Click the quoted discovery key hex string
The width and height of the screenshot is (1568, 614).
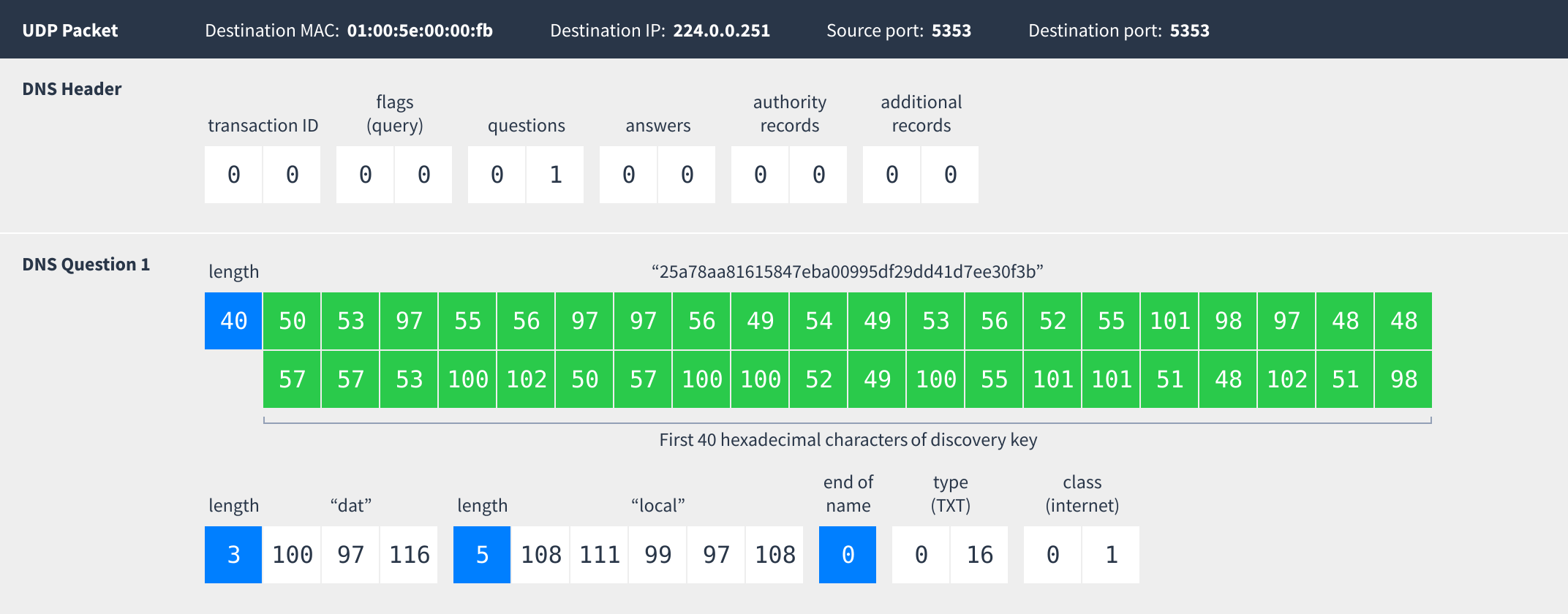coord(847,272)
